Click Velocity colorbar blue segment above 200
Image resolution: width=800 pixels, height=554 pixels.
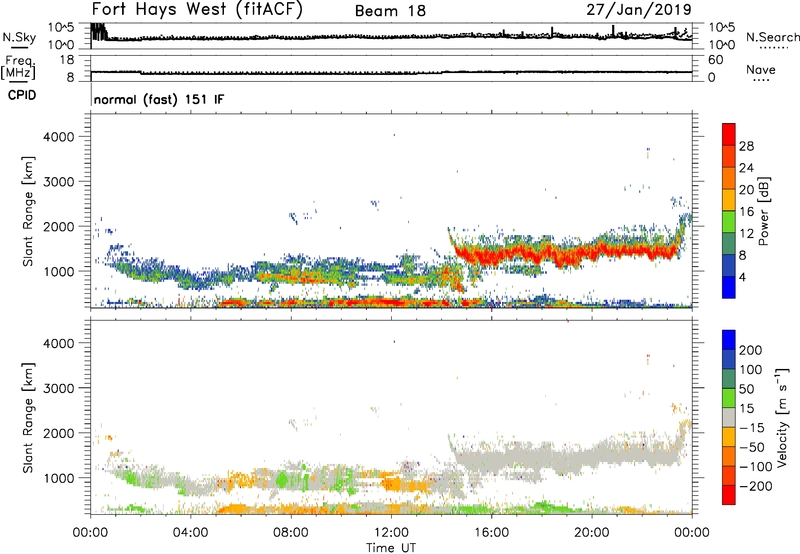(x=729, y=340)
